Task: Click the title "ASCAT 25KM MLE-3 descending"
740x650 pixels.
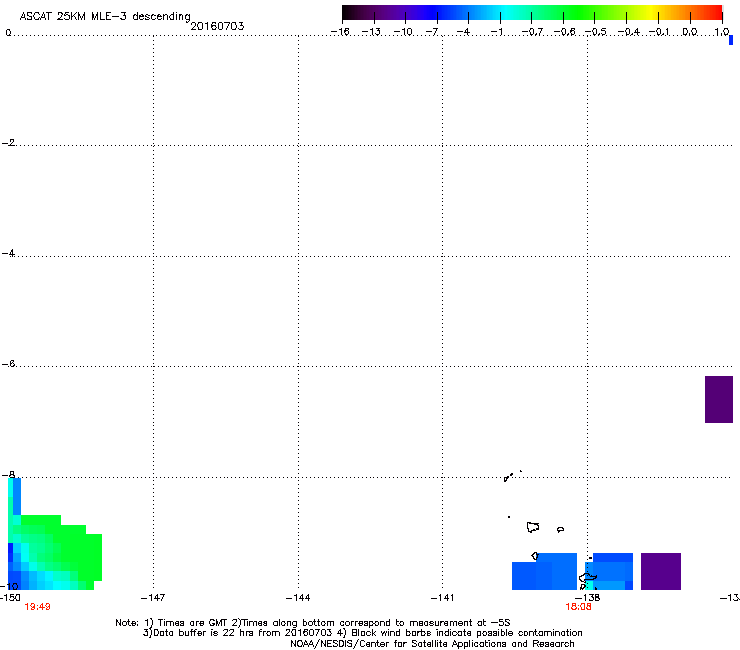Action: [x=105, y=17]
